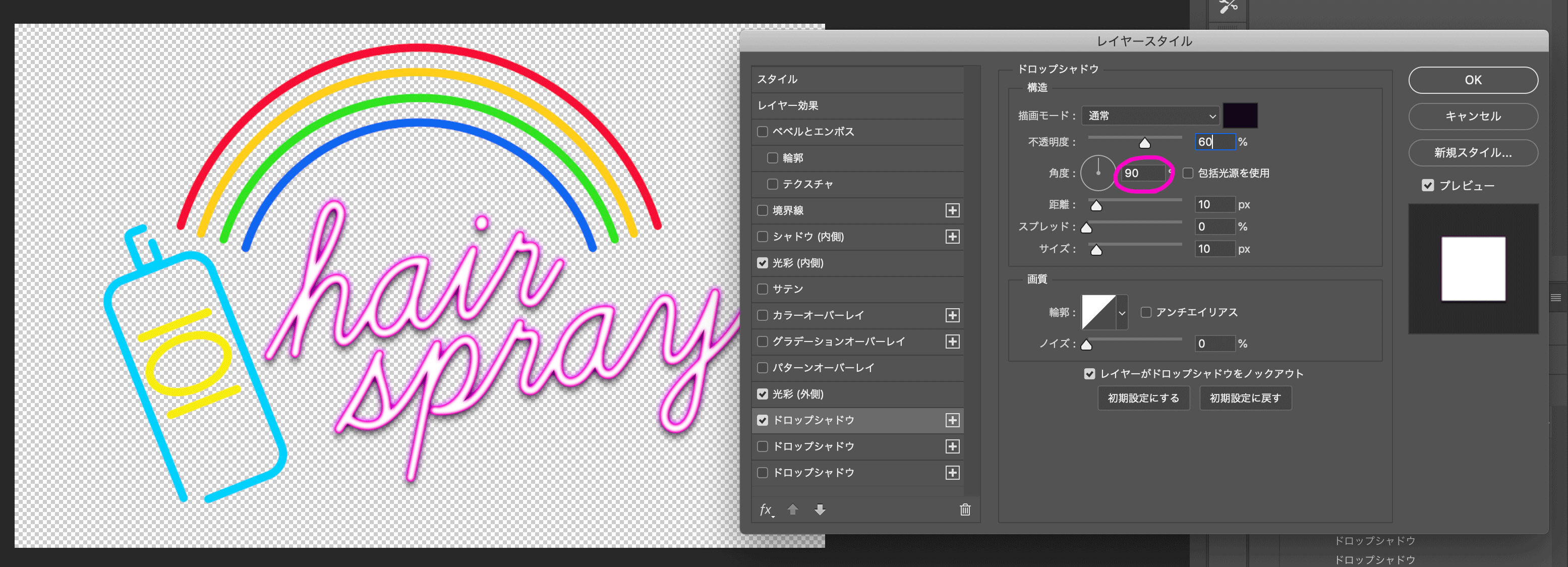
Task: Open the shadow color swatch
Action: click(1240, 116)
